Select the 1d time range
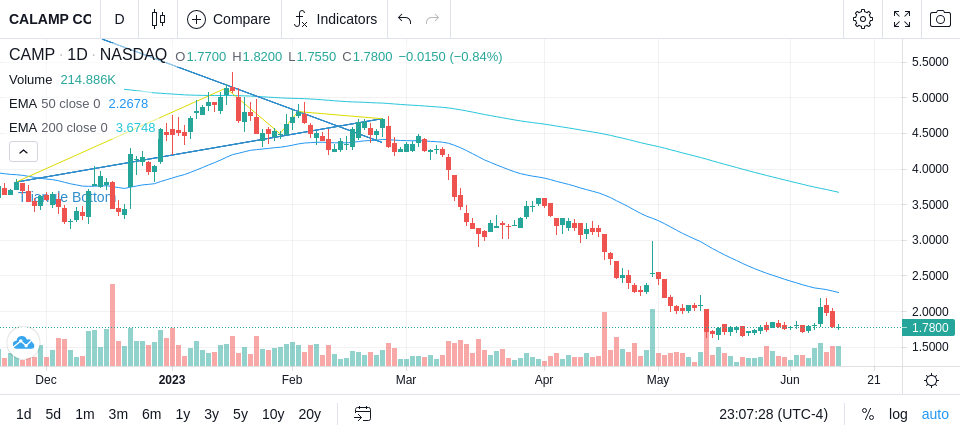960x433 pixels. [23, 415]
